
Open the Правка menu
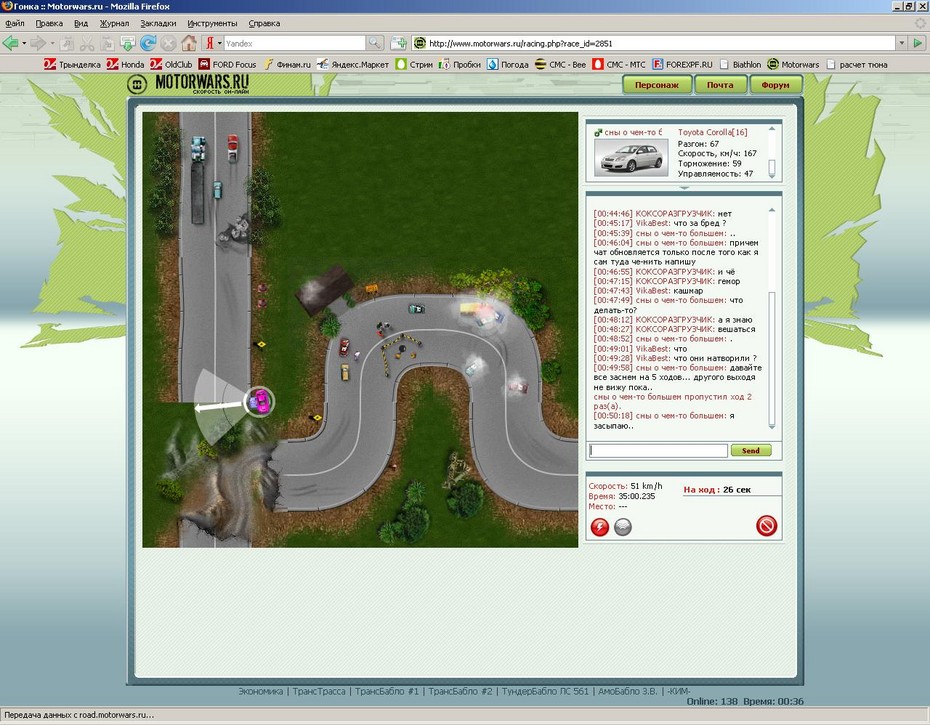pos(49,24)
